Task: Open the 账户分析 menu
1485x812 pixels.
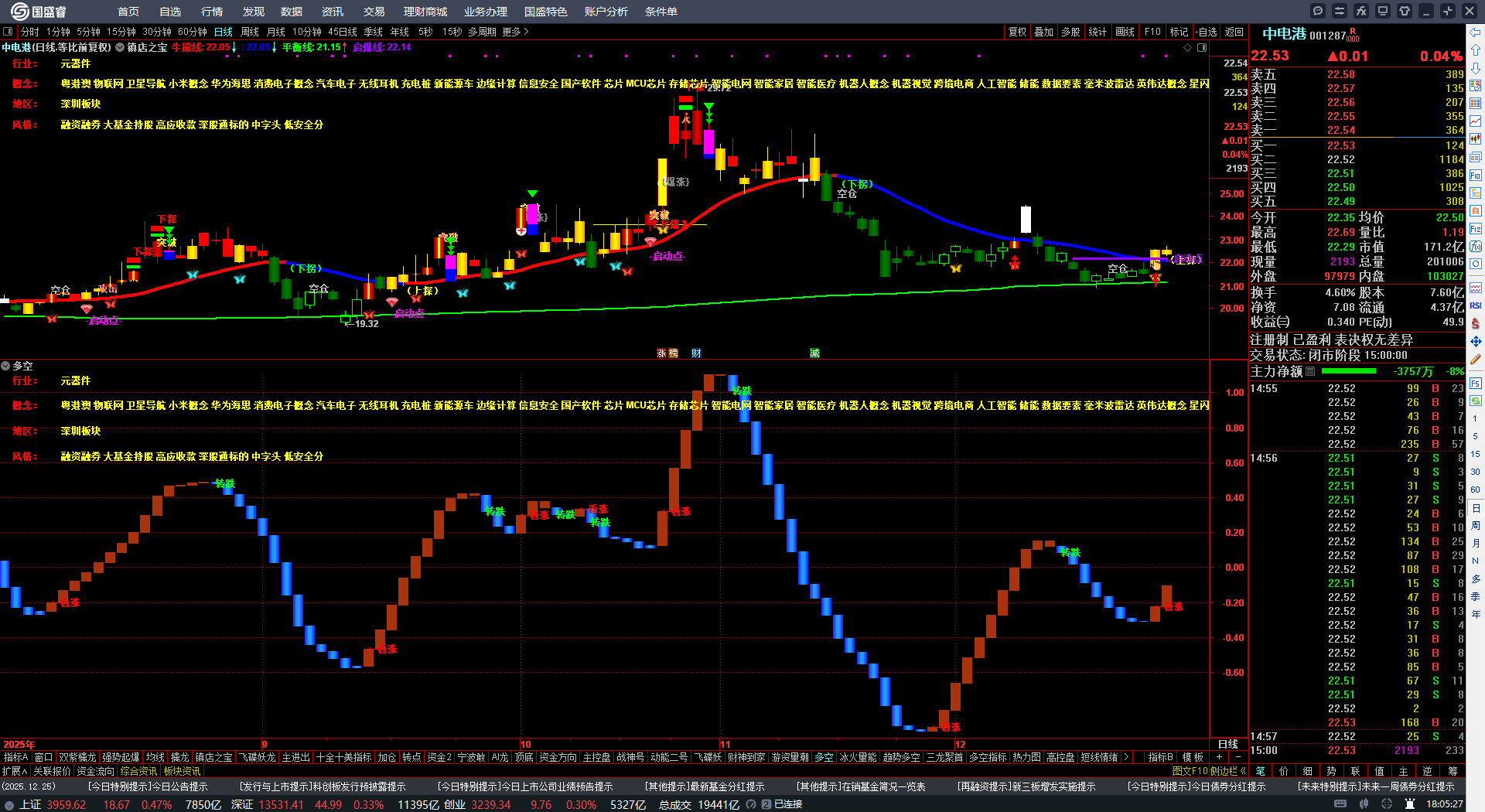Action: [606, 12]
